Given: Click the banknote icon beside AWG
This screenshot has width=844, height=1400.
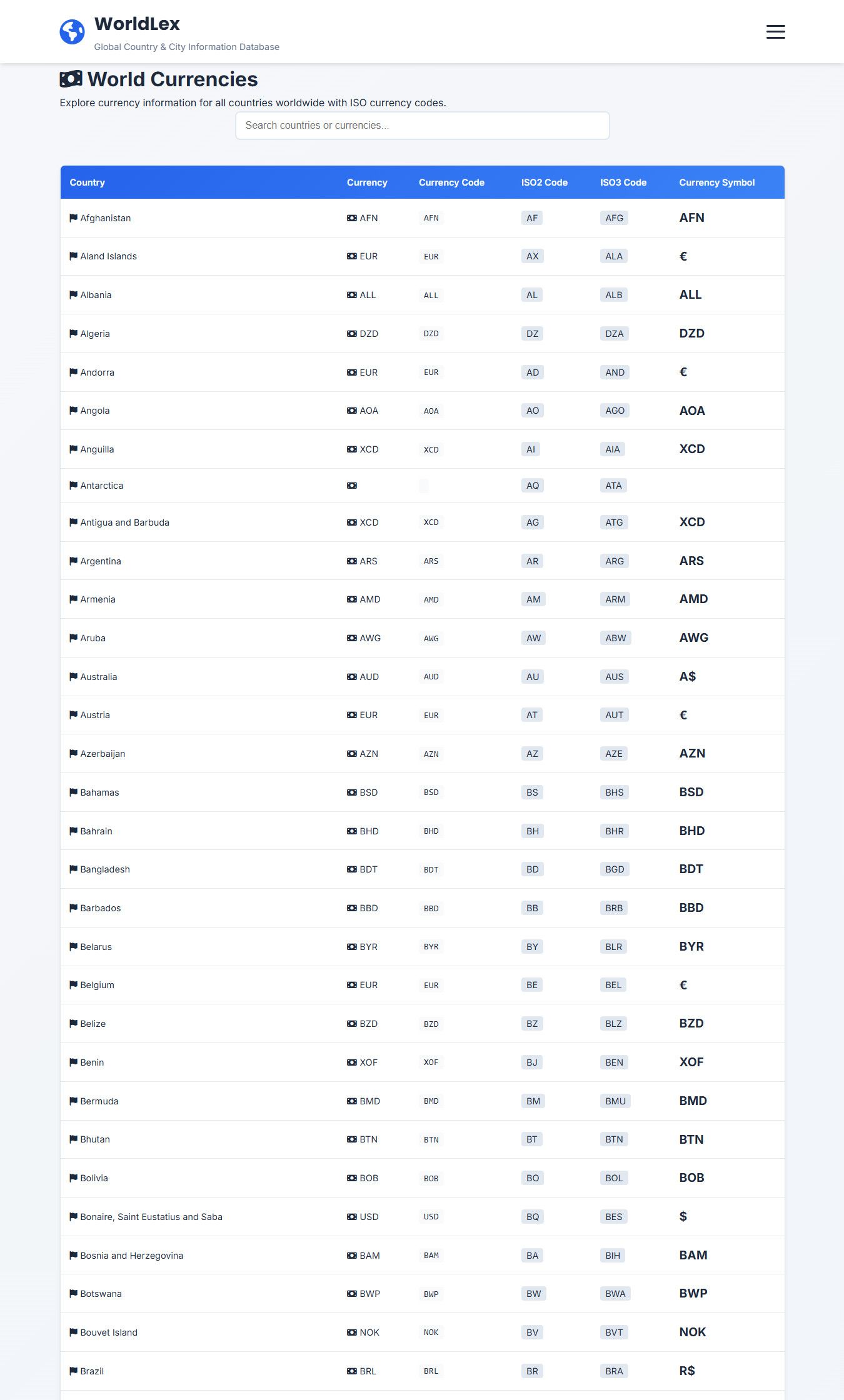Looking at the screenshot, I should click(352, 638).
